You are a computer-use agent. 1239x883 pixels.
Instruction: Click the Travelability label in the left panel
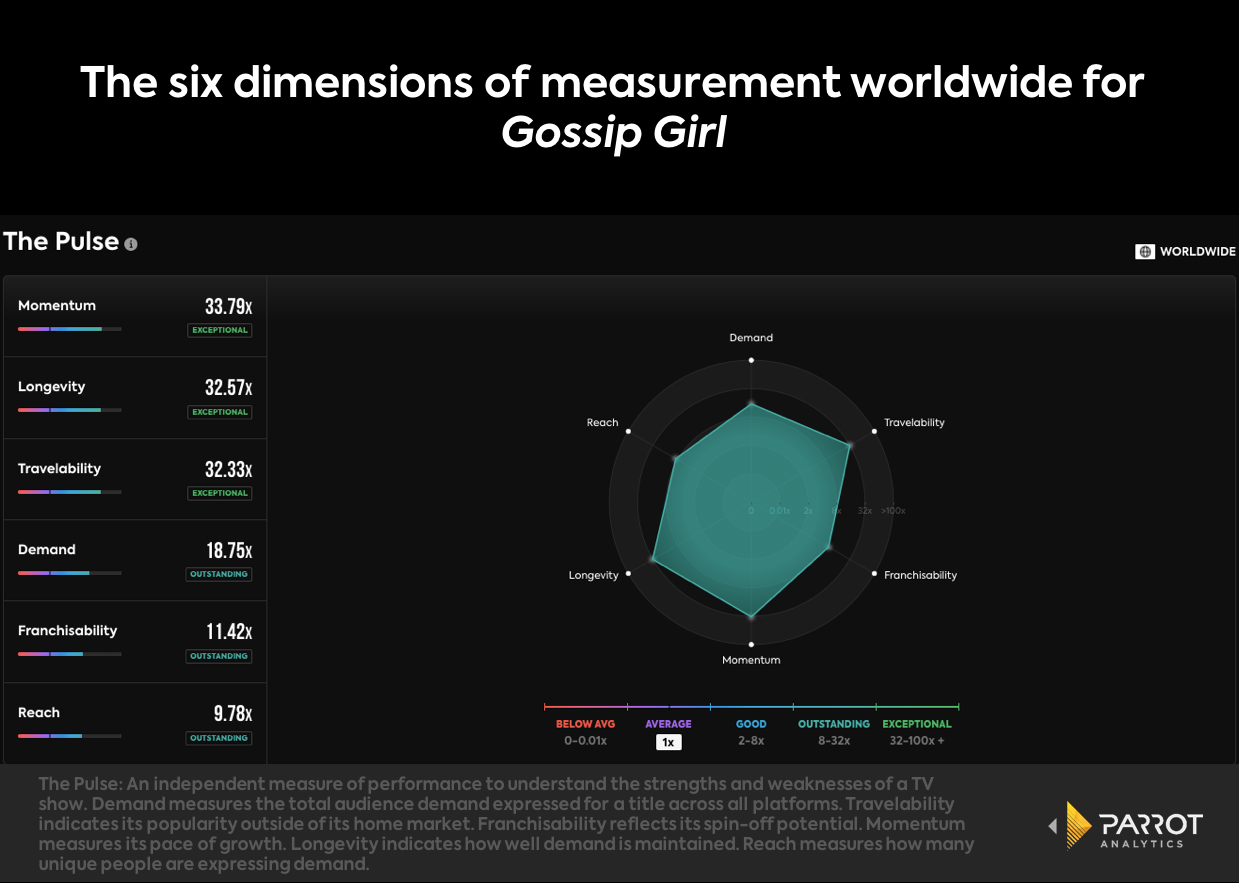point(59,468)
